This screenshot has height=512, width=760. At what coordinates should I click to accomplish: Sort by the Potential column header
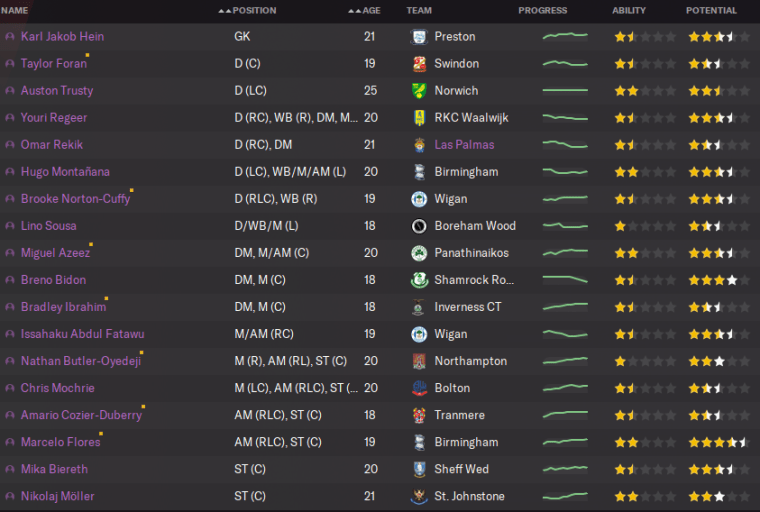pyautogui.click(x=711, y=11)
